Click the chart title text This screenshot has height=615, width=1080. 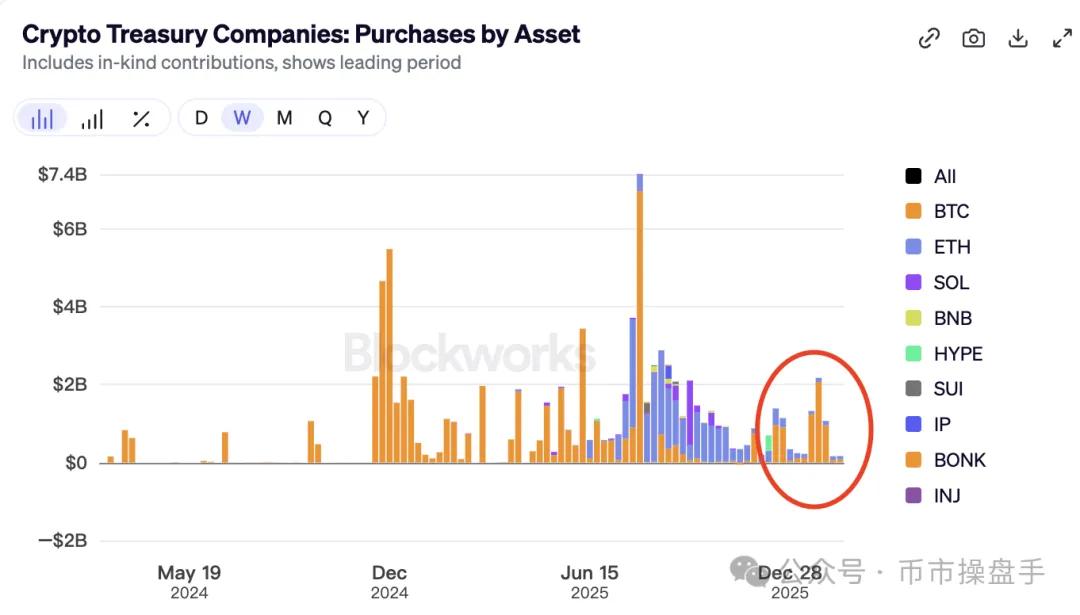(x=301, y=34)
